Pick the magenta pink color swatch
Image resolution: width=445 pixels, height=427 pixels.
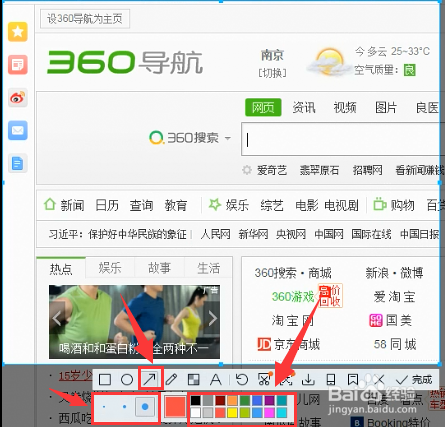(x=269, y=413)
